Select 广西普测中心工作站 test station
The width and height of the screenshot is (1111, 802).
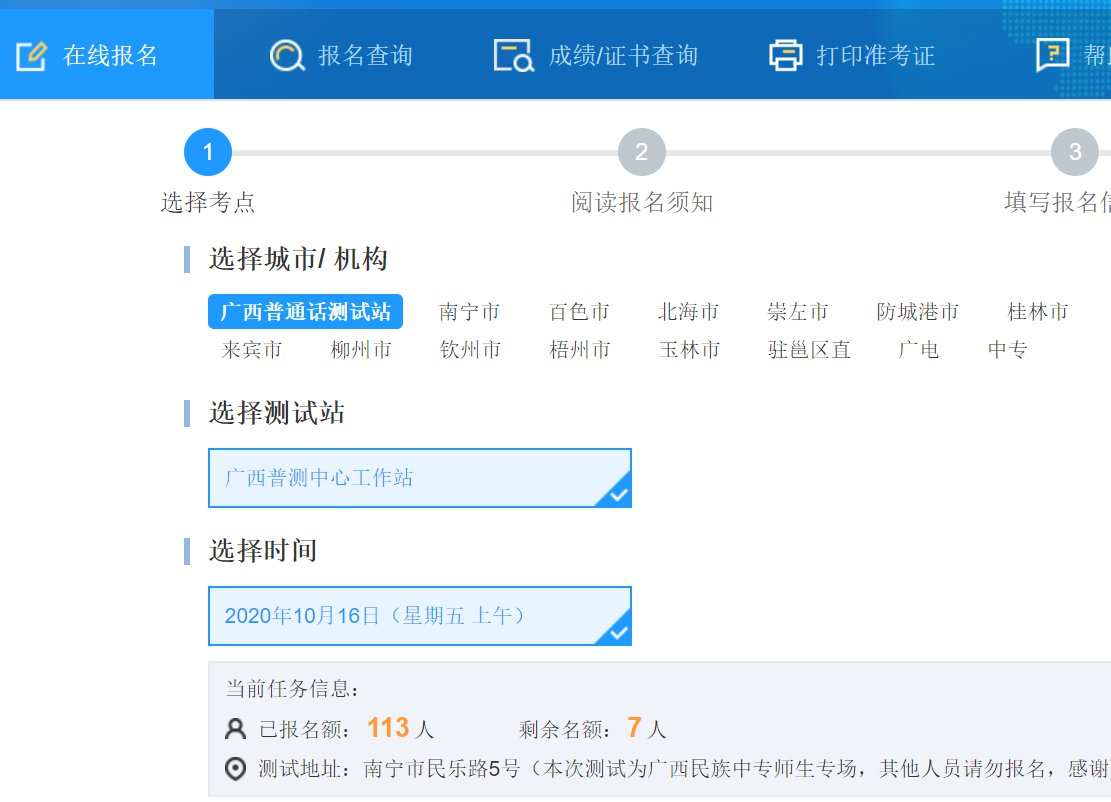coord(419,478)
